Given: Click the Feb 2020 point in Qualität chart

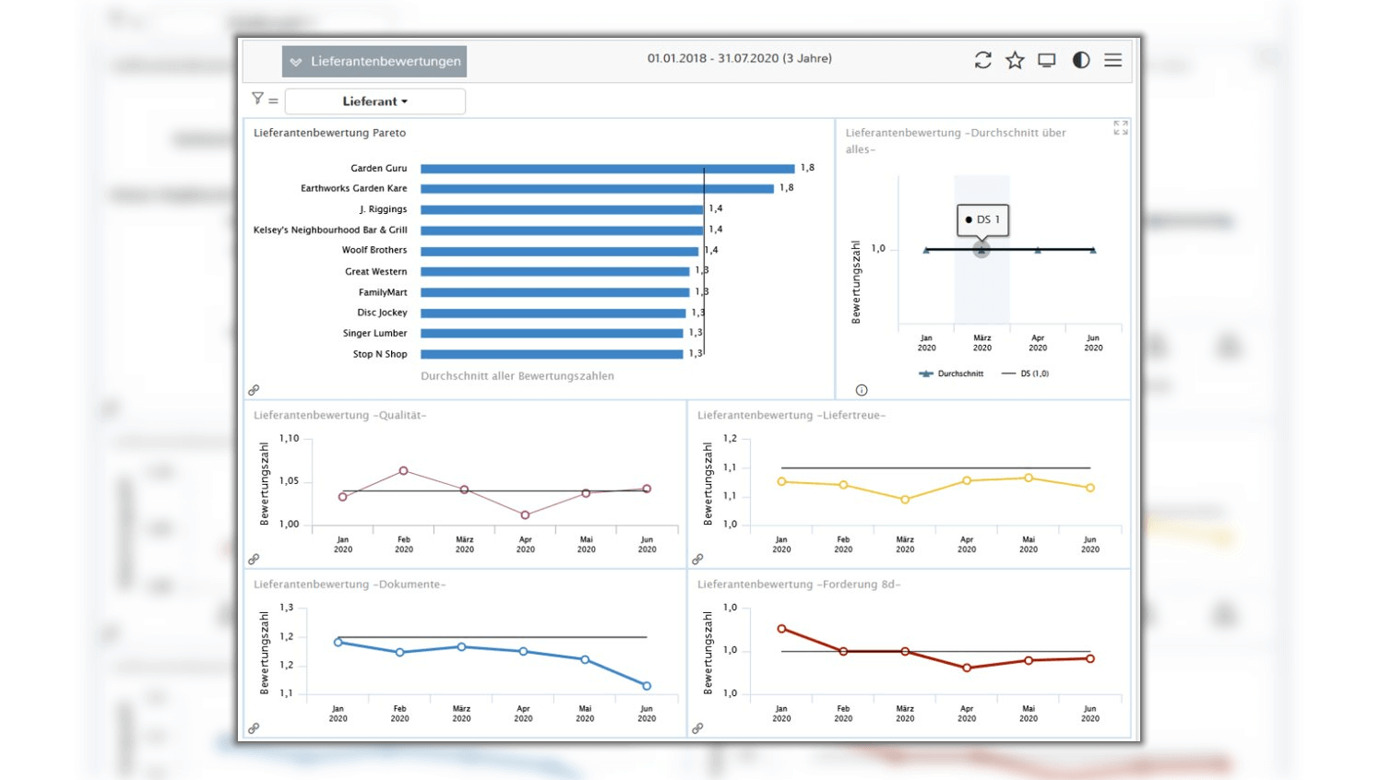Looking at the screenshot, I should [x=404, y=470].
